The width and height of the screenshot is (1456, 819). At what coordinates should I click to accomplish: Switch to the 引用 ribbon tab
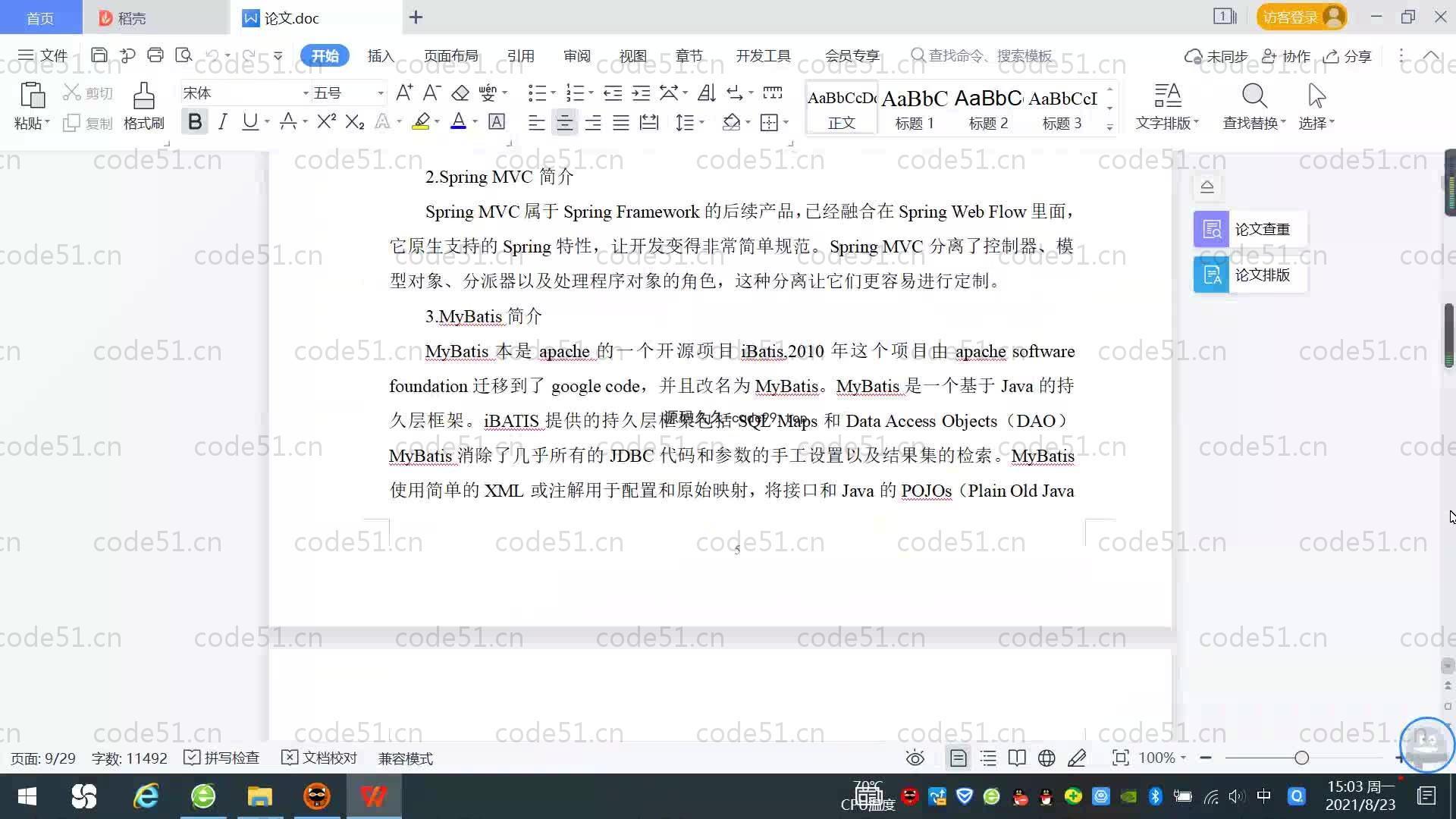point(521,55)
